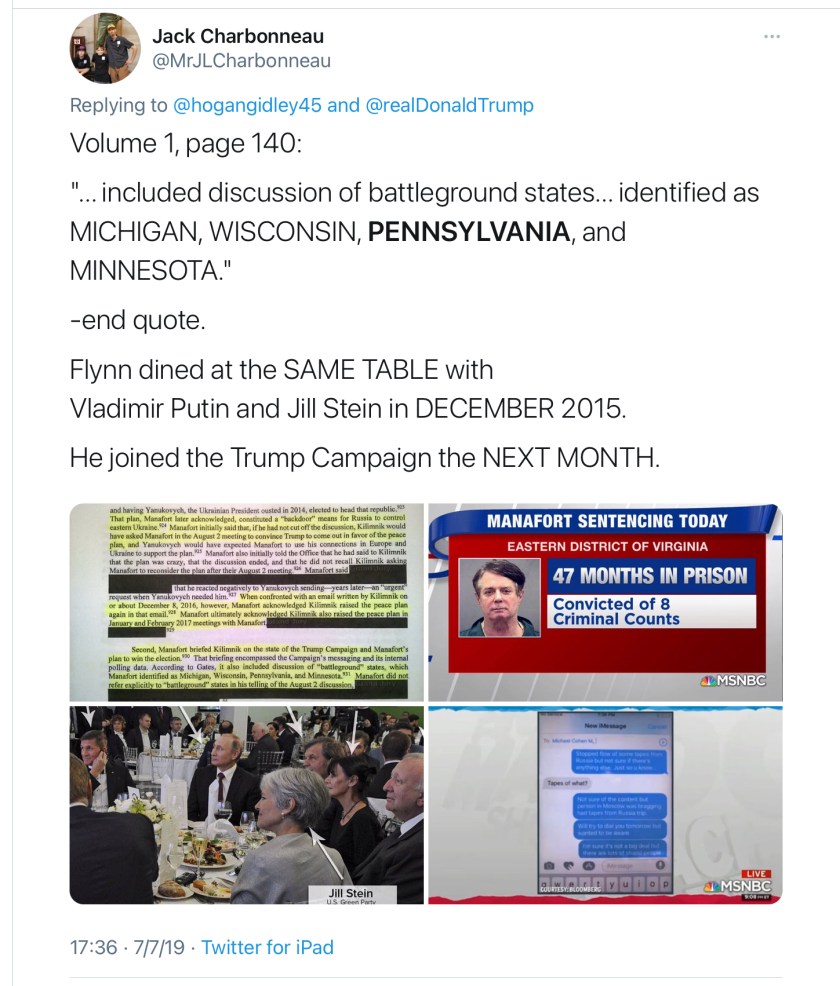Open Jack Charbonneau's profile avatar
The height and width of the screenshot is (986, 840).
pos(105,48)
